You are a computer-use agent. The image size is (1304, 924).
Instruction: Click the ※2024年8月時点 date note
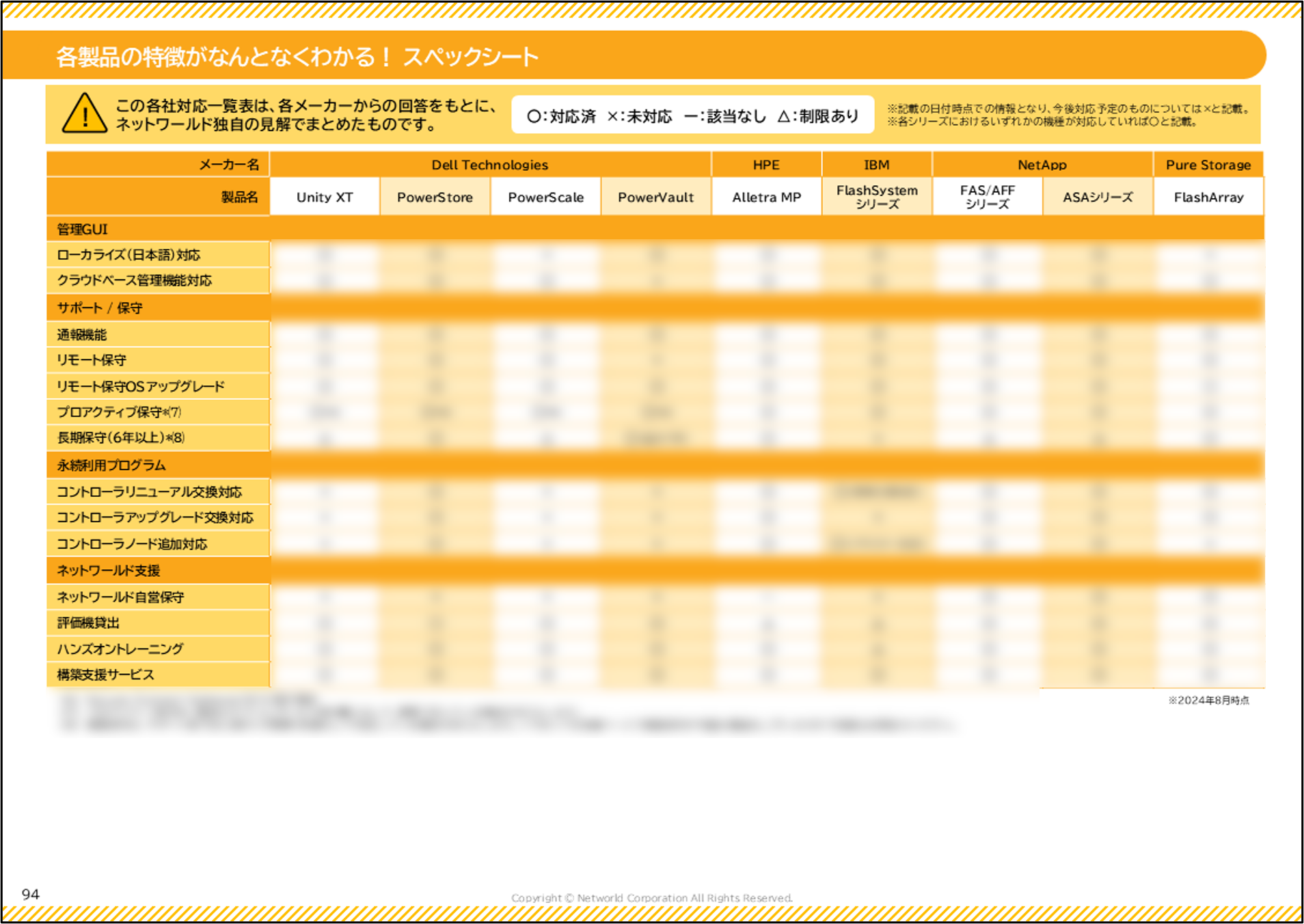(1208, 701)
